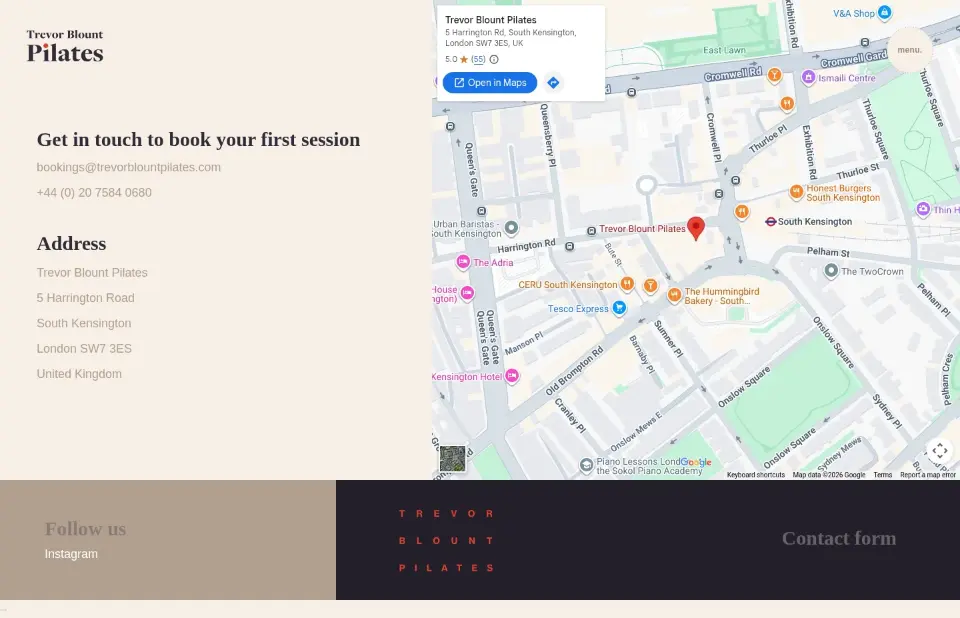Screen dimensions: 960x618
Task: Switch to satellite imagery thumbnail
Action: click(x=452, y=459)
